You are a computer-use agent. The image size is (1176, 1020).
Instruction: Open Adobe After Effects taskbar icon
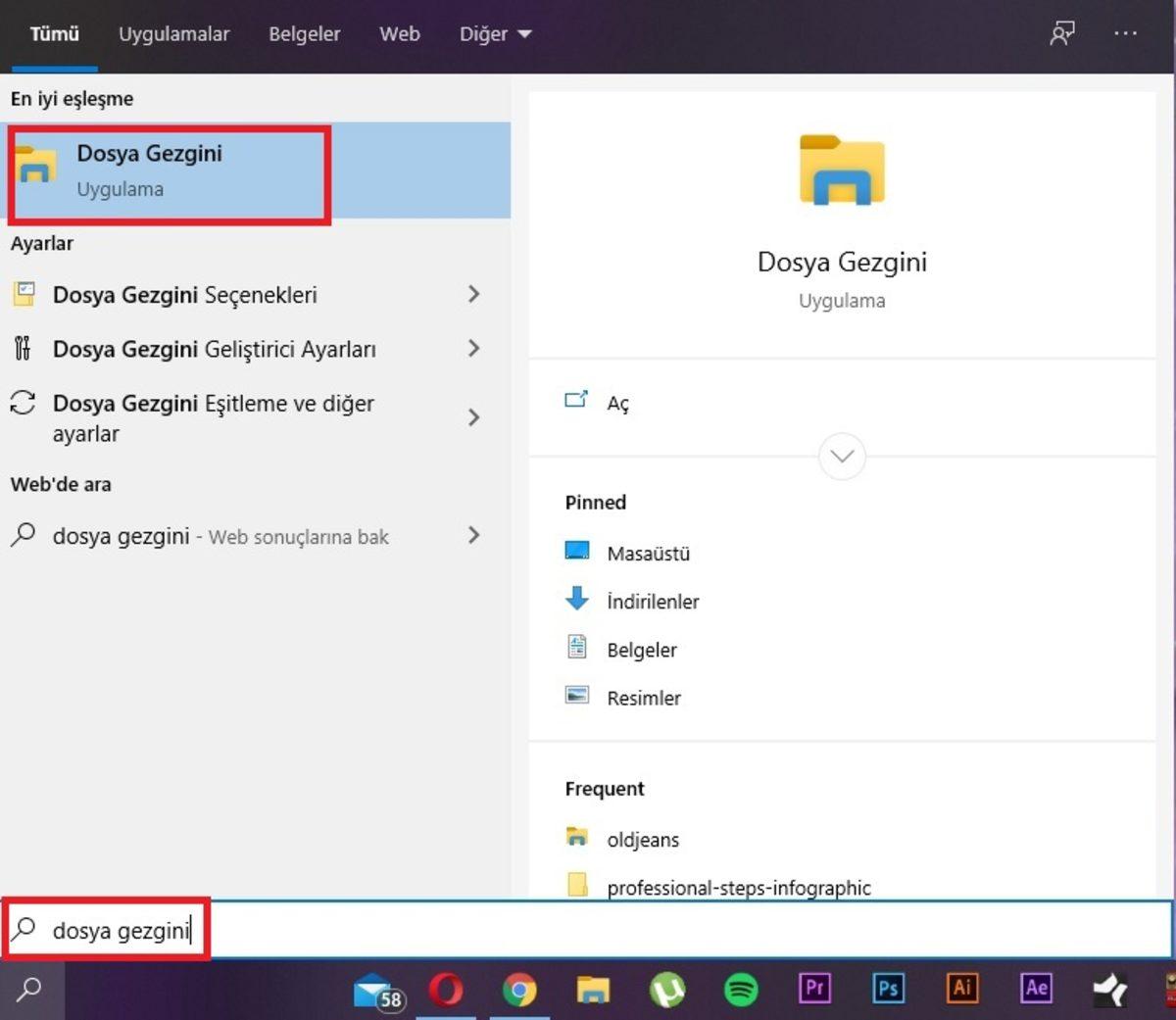tap(1036, 988)
